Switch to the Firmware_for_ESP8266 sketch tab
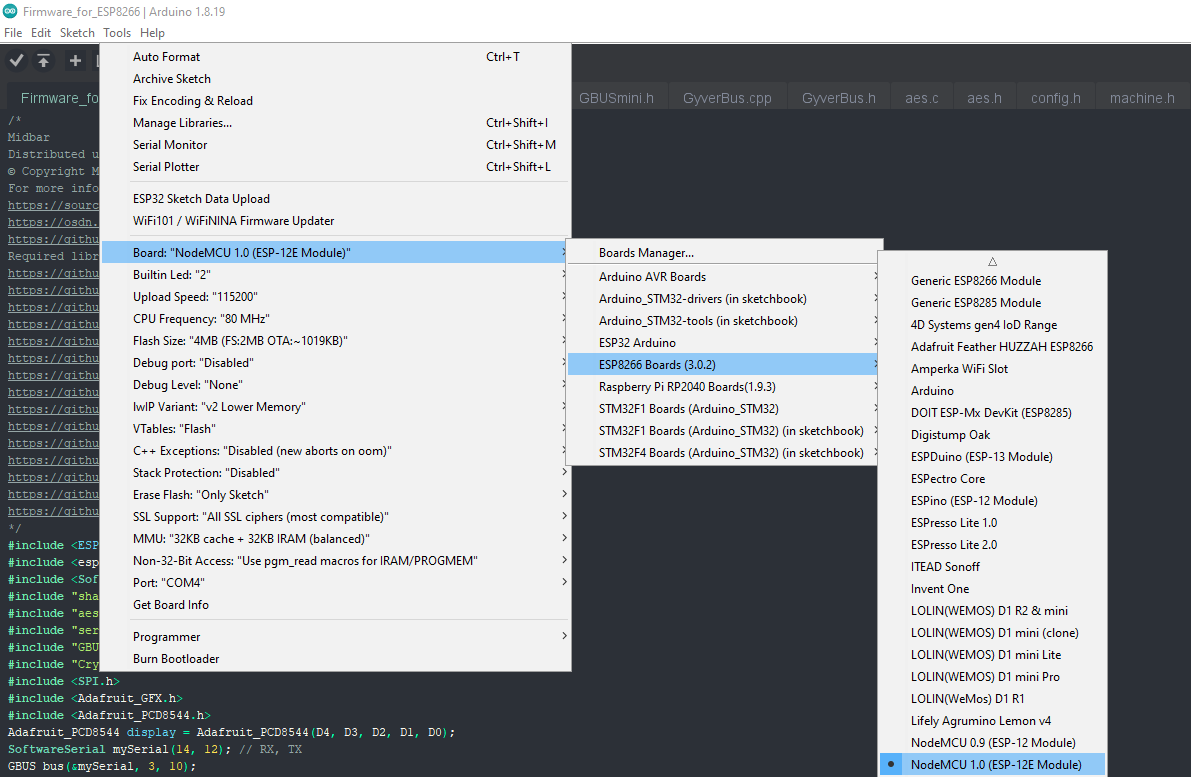Image resolution: width=1191 pixels, height=777 pixels. (55, 98)
